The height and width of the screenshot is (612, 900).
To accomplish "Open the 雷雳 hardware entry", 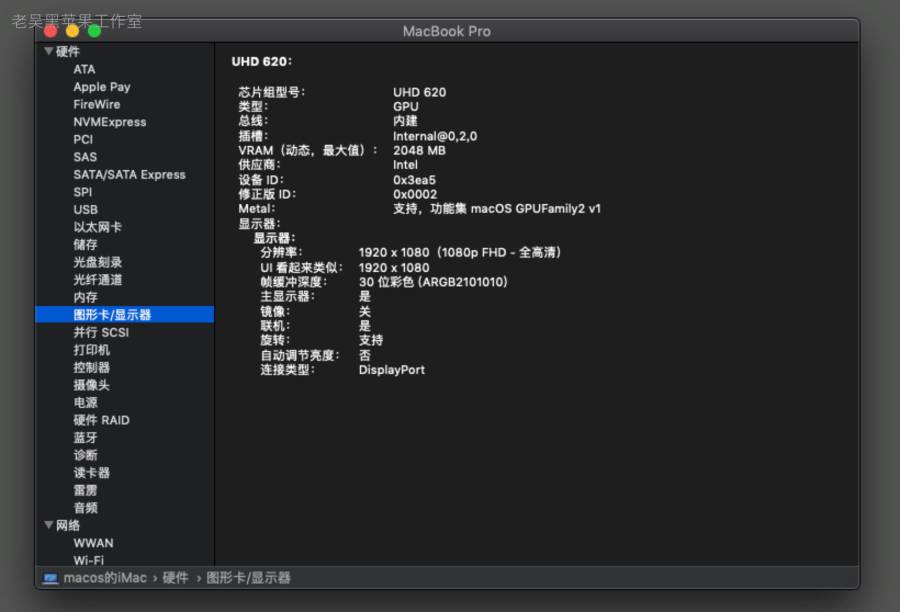I will (85, 490).
